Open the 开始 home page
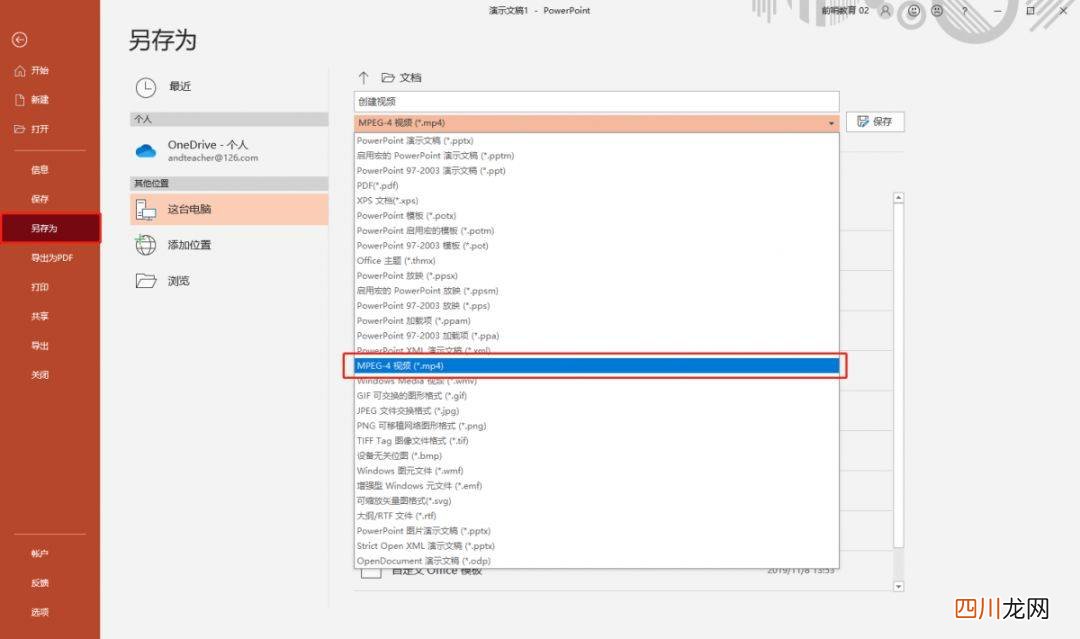 (x=32, y=70)
